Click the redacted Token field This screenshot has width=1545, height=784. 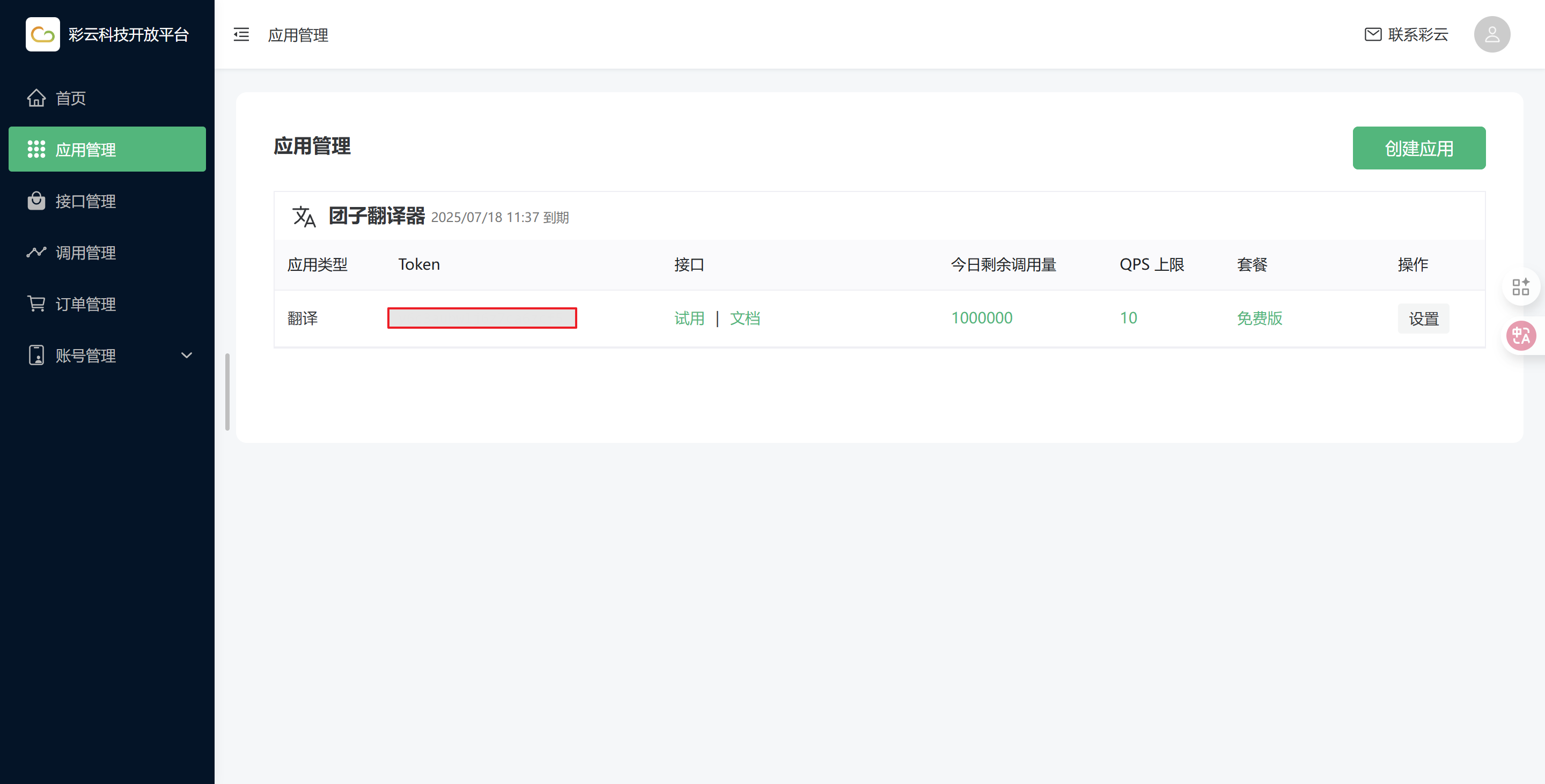coord(482,317)
